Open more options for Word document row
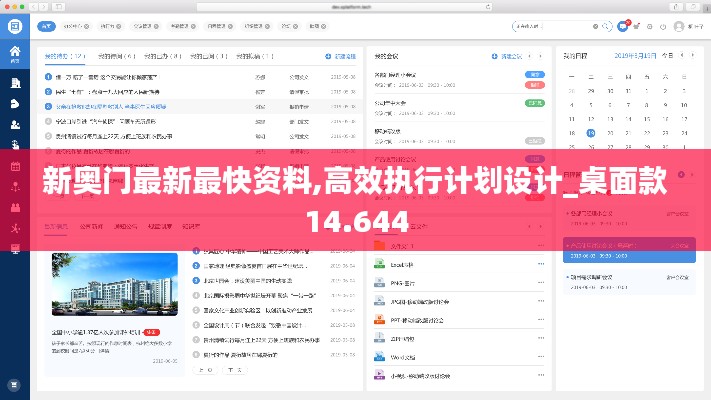This screenshot has width=711, height=400. (541, 357)
